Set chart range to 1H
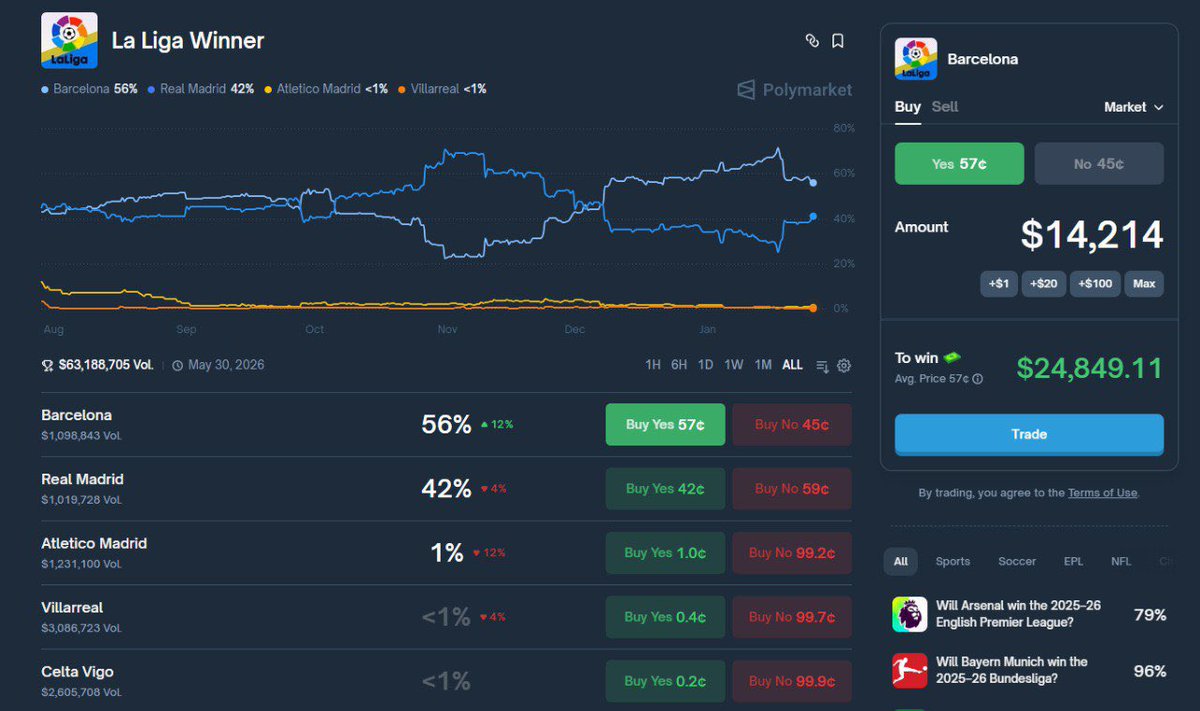 (x=653, y=365)
